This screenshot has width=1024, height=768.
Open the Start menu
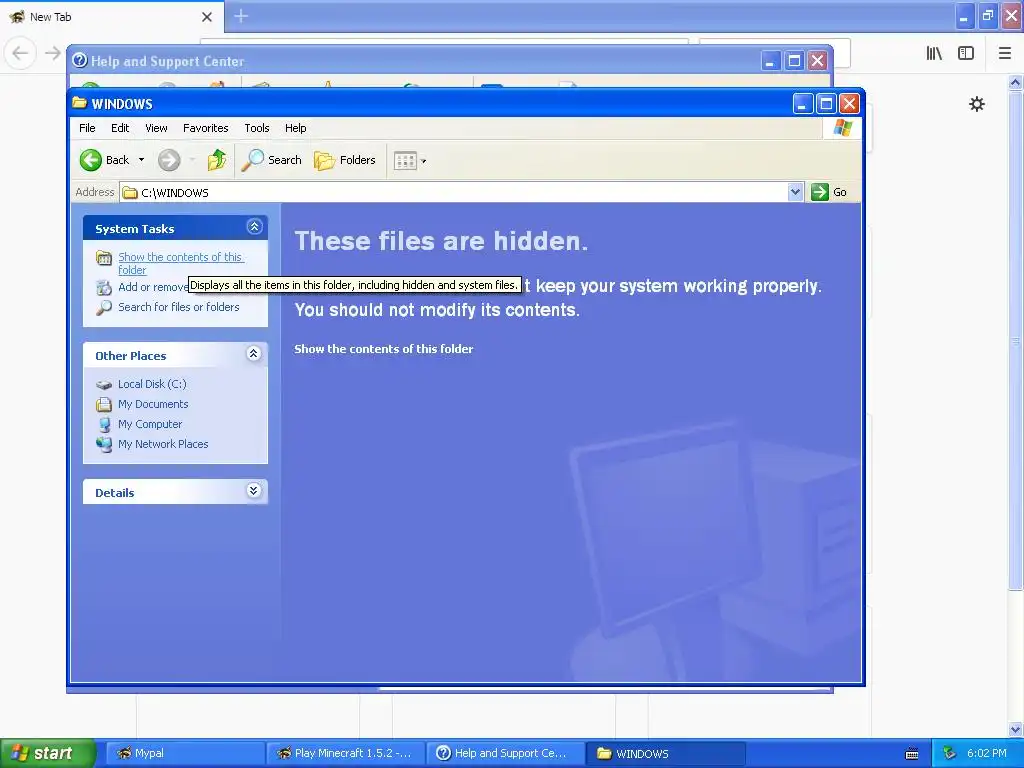click(47, 754)
